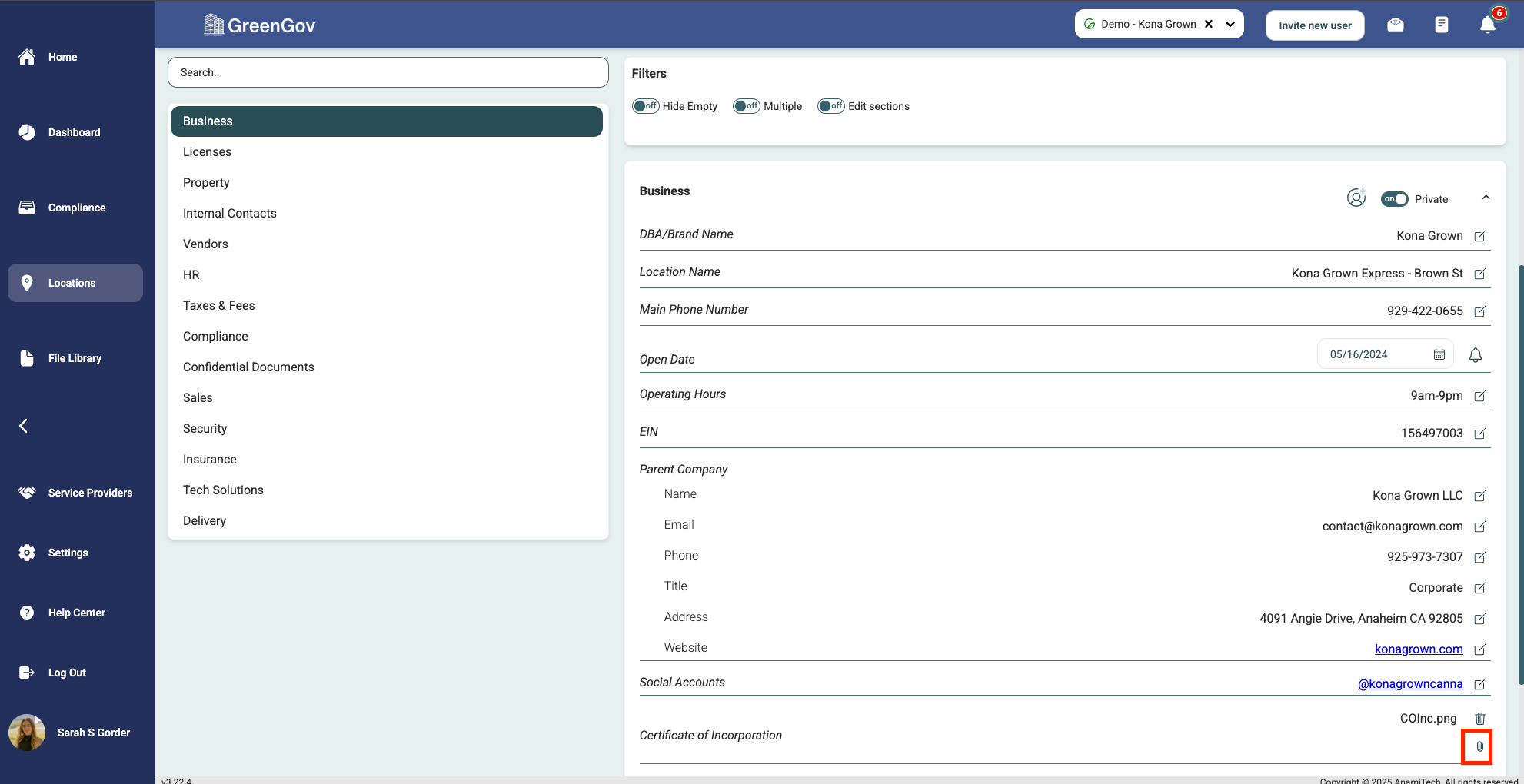Open the Tech Solutions category

coord(387,490)
